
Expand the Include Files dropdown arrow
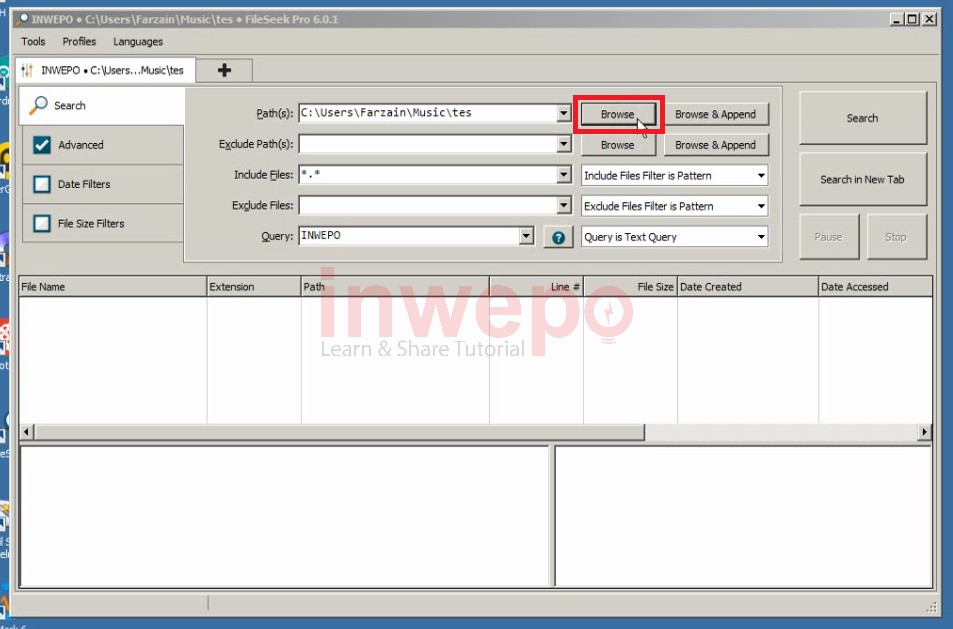tap(564, 175)
